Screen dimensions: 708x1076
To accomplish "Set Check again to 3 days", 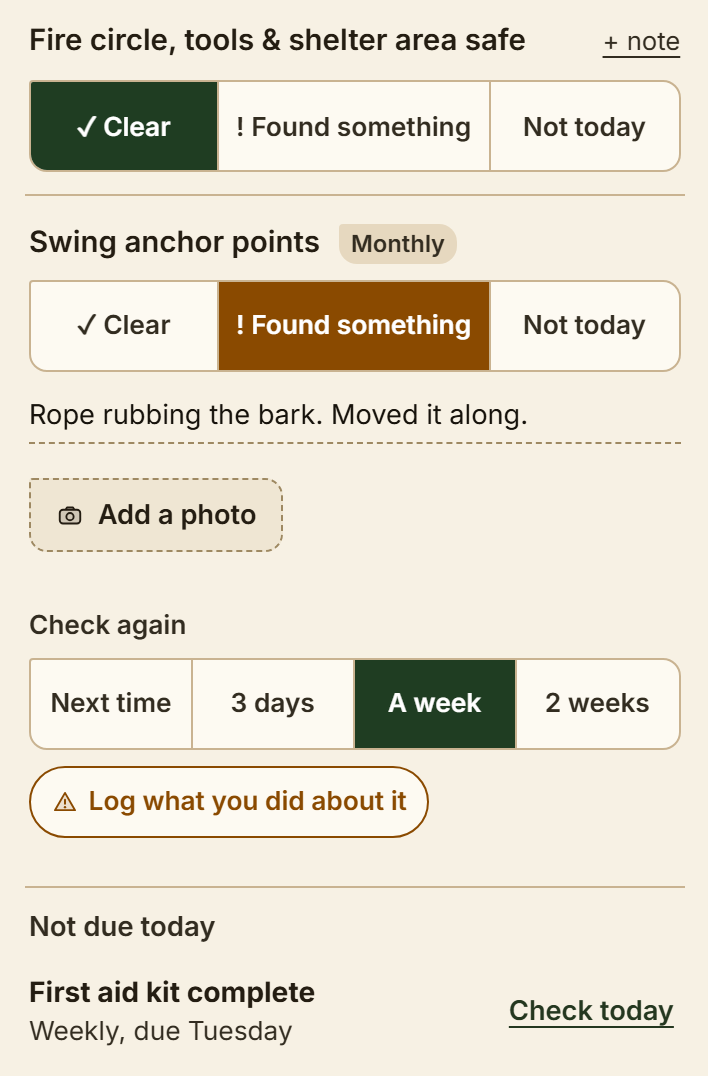I will coord(273,703).
